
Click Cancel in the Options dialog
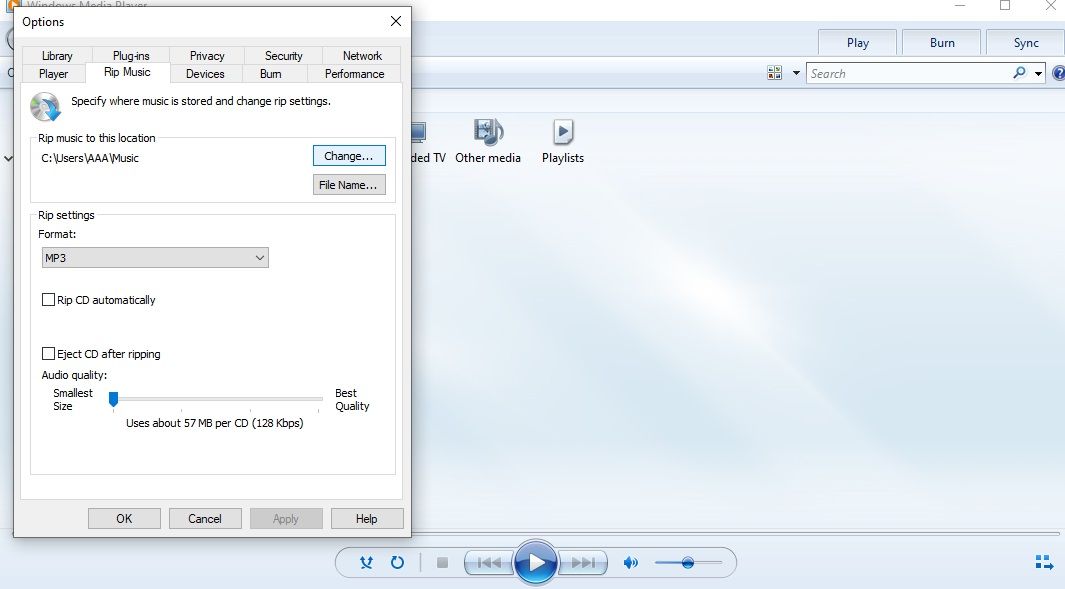pyautogui.click(x=205, y=518)
